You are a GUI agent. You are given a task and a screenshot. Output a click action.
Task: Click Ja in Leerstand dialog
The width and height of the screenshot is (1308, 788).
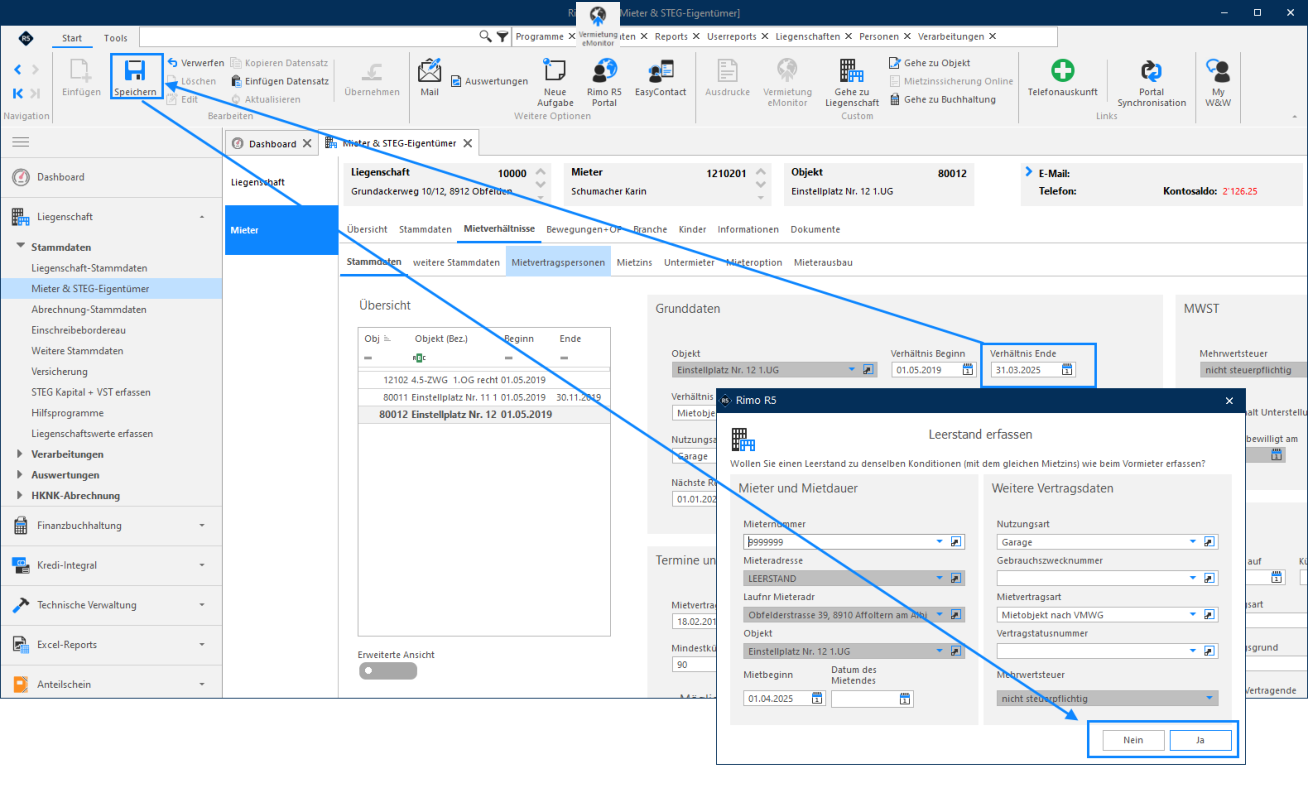pyautogui.click(x=1200, y=740)
